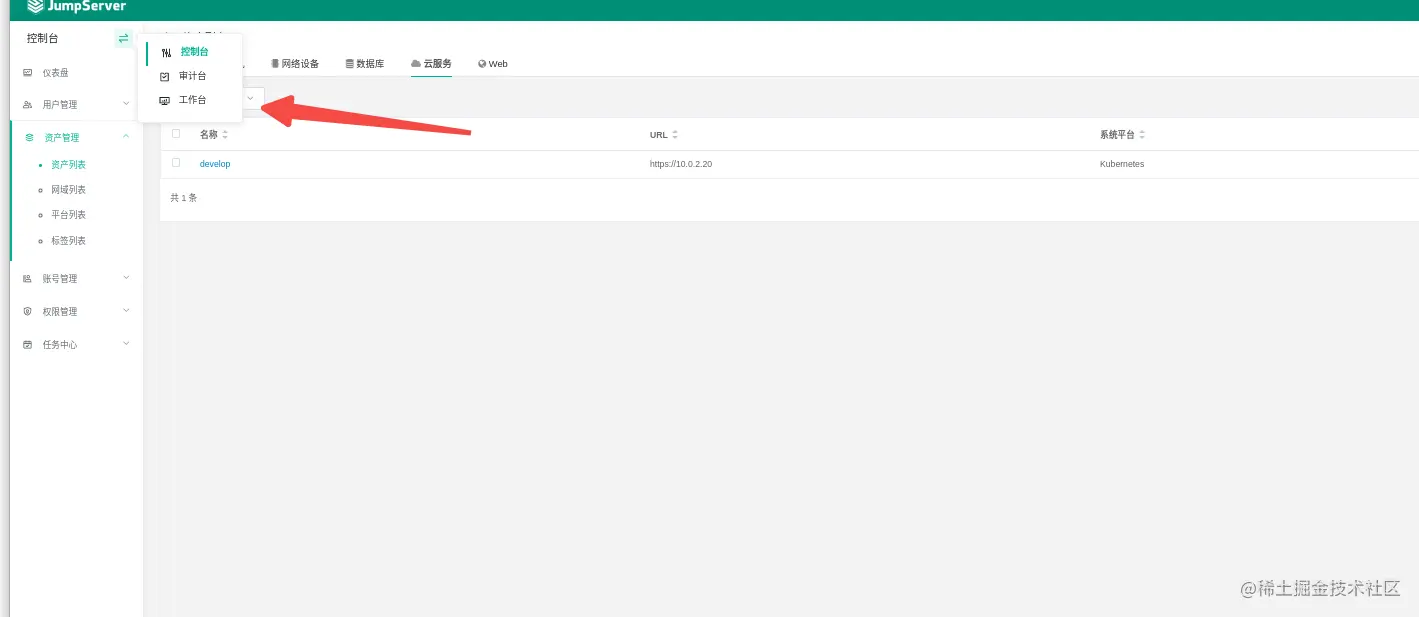Open the 数据库 tab
Viewport: 1419px width, 617px height.
tap(365, 64)
